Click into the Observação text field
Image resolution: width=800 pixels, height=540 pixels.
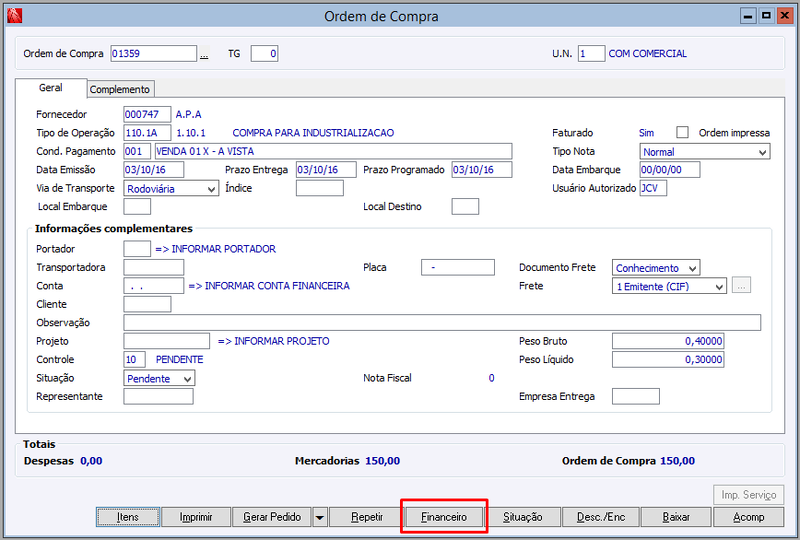pos(442,323)
